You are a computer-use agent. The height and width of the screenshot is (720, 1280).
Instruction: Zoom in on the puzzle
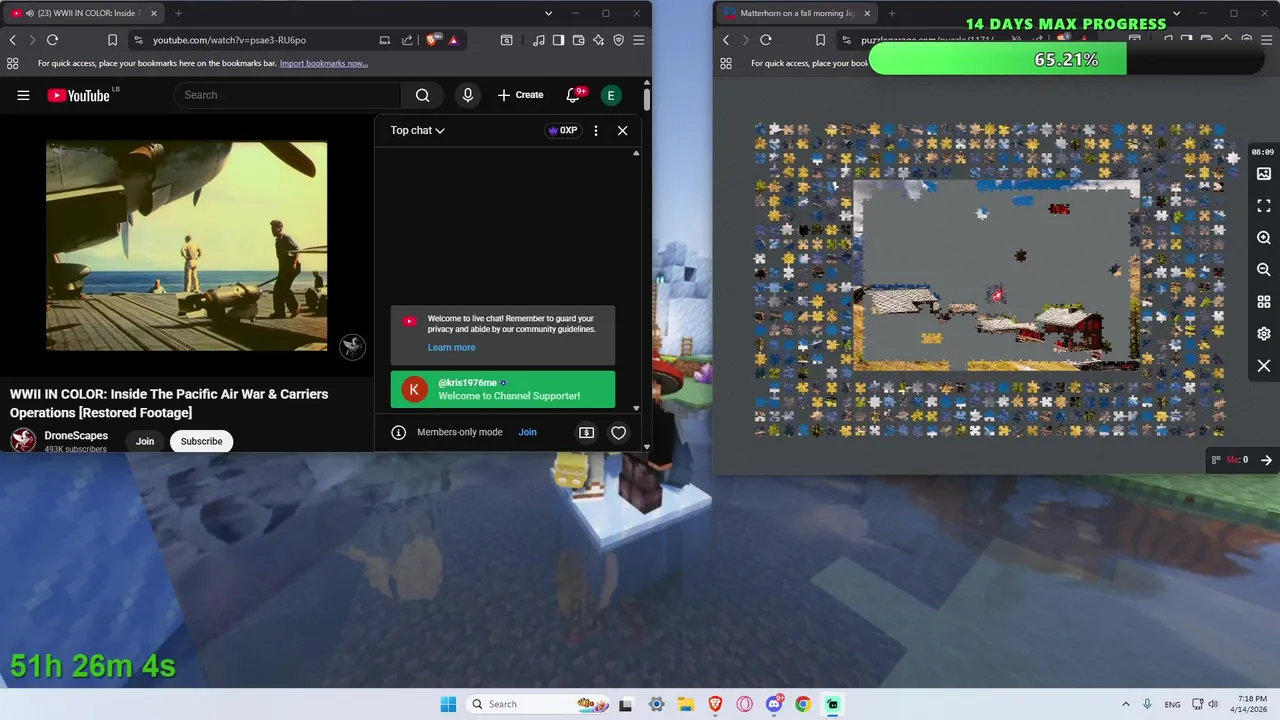(x=1264, y=238)
